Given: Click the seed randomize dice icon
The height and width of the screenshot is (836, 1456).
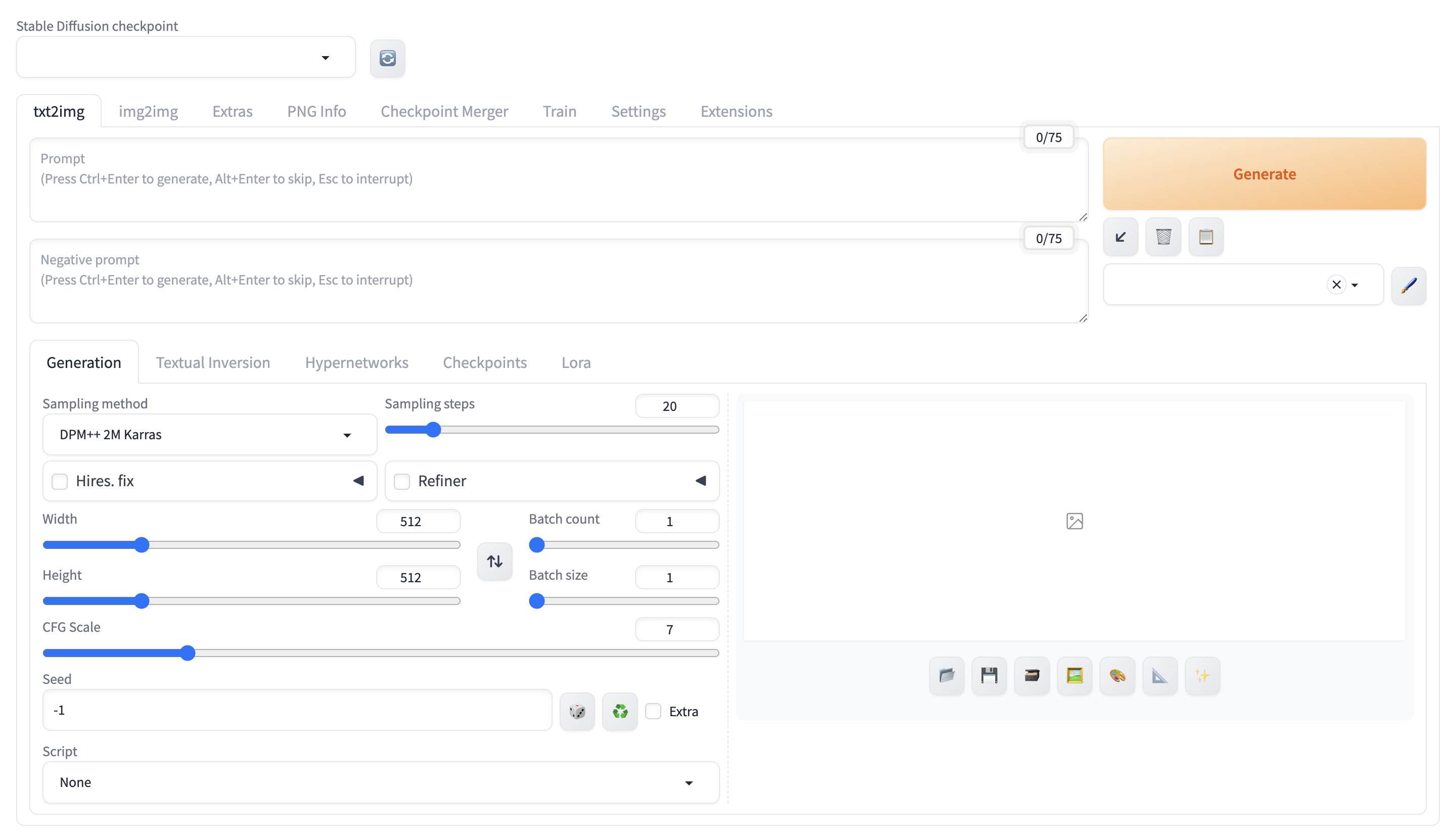Looking at the screenshot, I should (578, 711).
